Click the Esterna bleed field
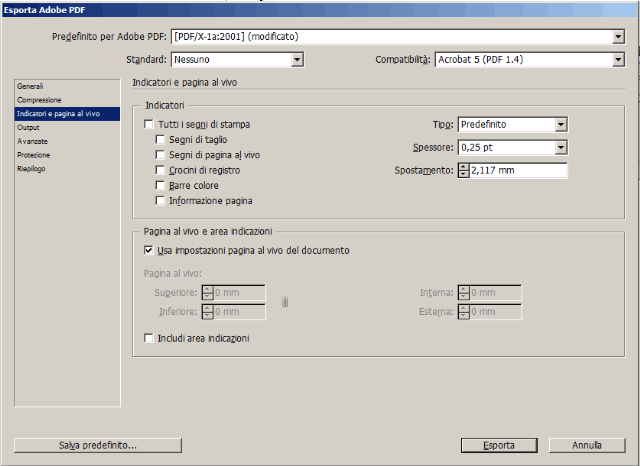 [496, 312]
